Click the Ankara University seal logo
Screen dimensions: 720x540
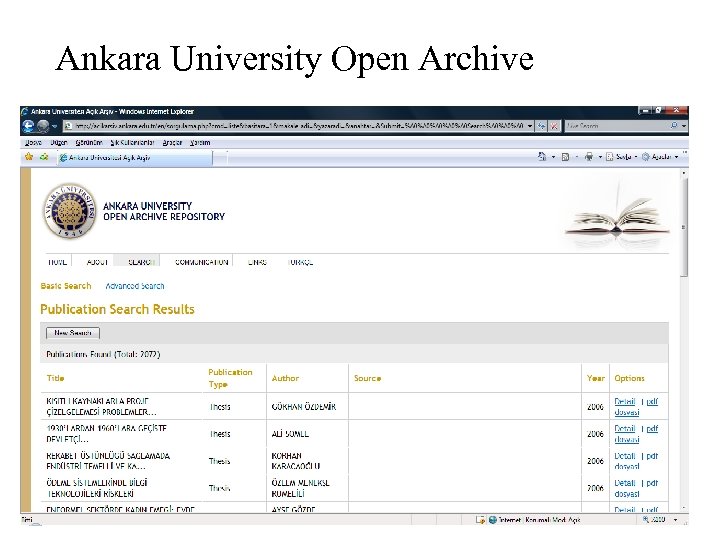coord(70,211)
